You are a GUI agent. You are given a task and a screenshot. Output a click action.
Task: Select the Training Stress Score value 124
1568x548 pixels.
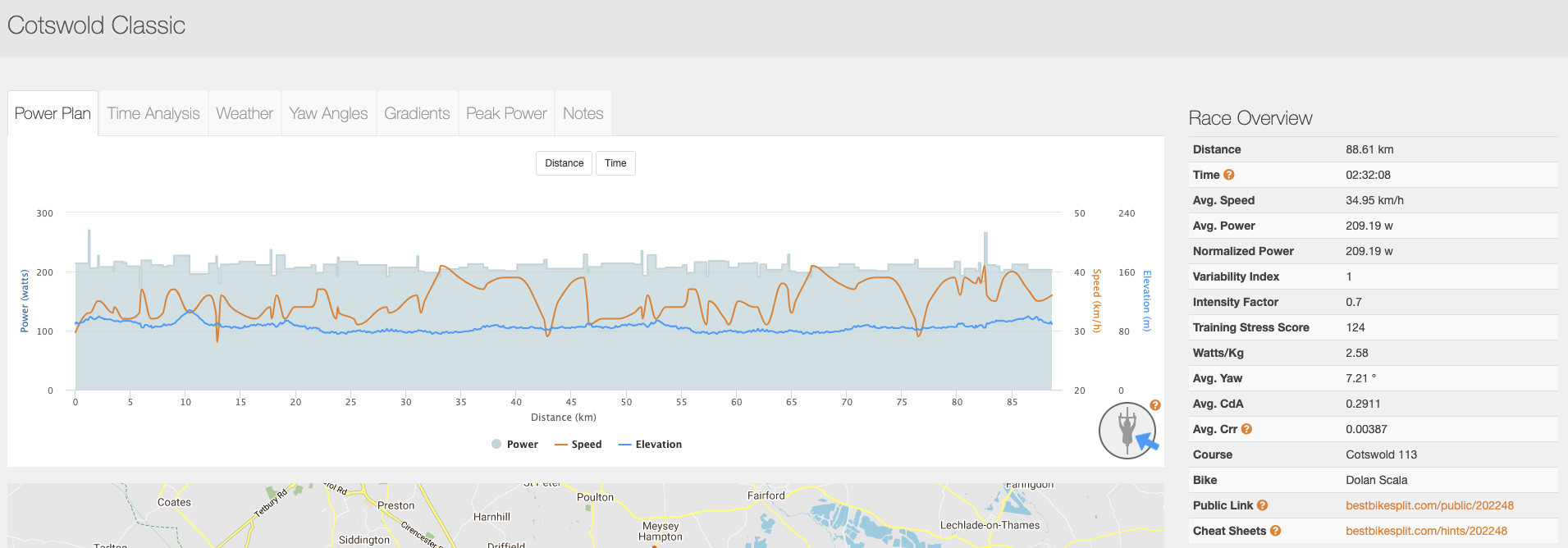(1355, 327)
